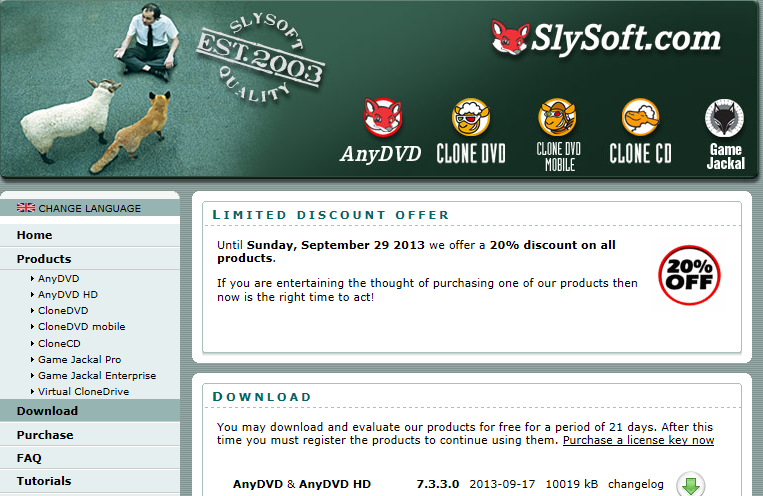Click the SlySoft Est. 2003 Quality stamp
The image size is (763, 496).
(x=261, y=57)
